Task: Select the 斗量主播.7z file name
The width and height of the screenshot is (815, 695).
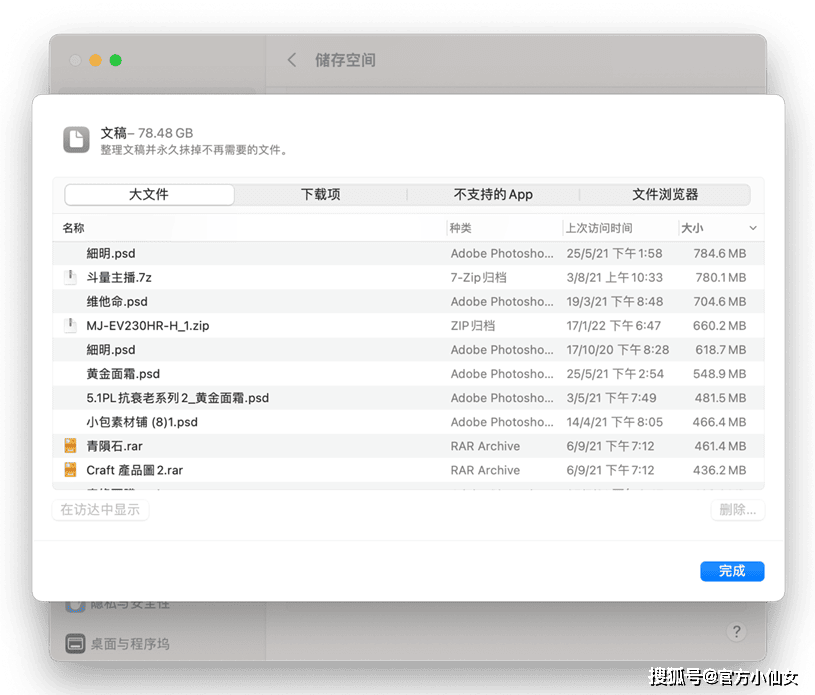Action: point(119,278)
